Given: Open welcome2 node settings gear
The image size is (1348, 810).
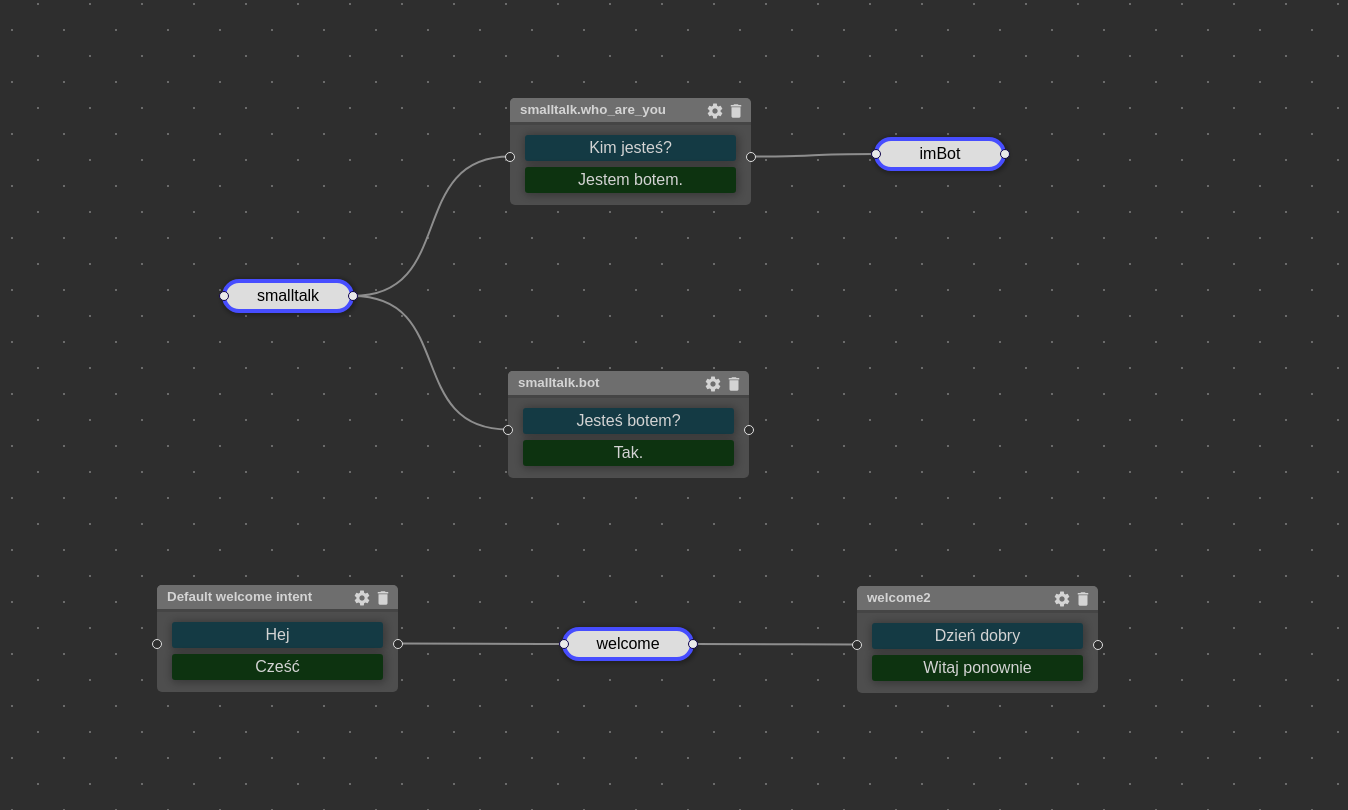Looking at the screenshot, I should coord(1061,599).
